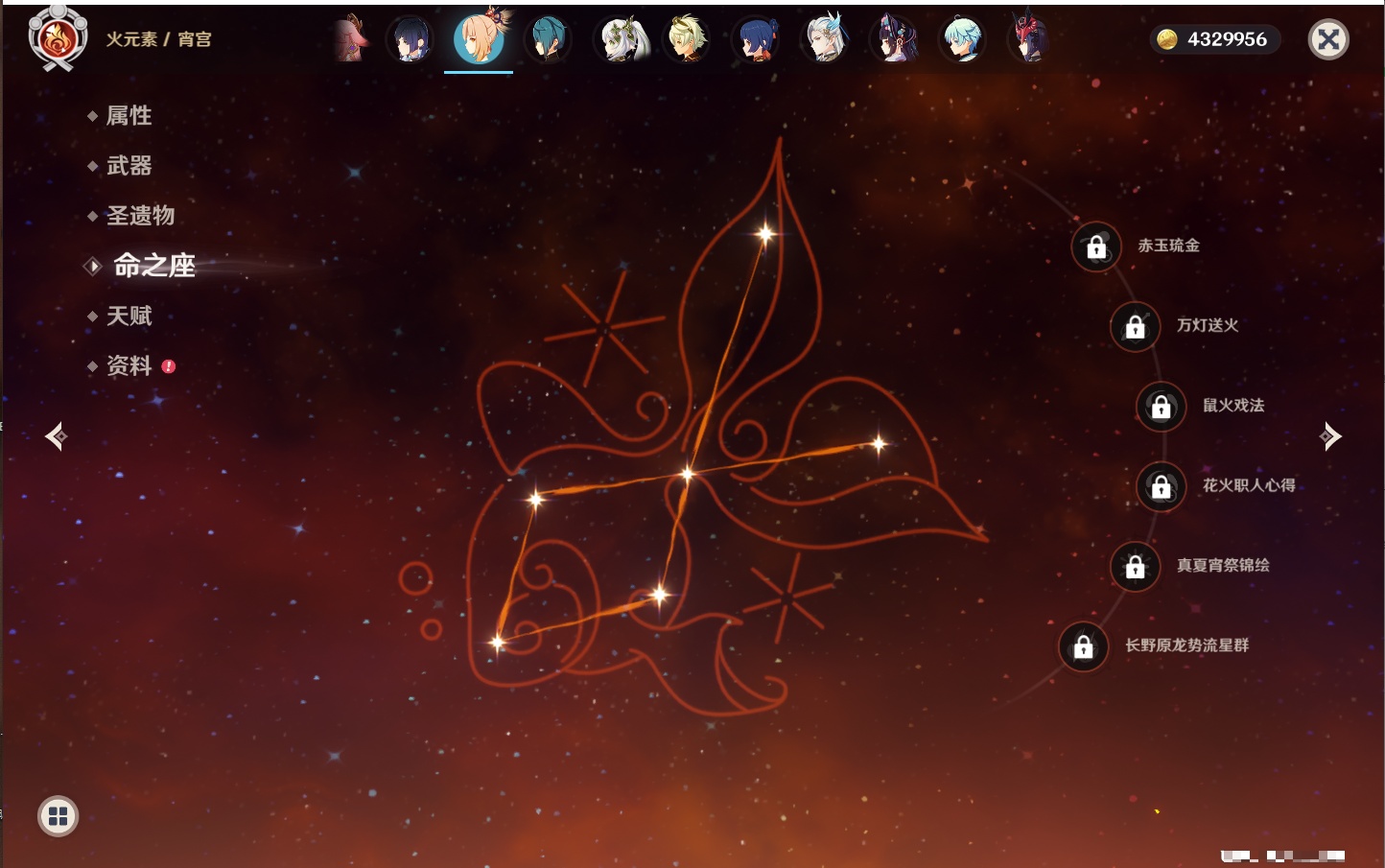The height and width of the screenshot is (868, 1385).
Task: Switch to teal-haired Xiao portrait
Action: pos(548,39)
